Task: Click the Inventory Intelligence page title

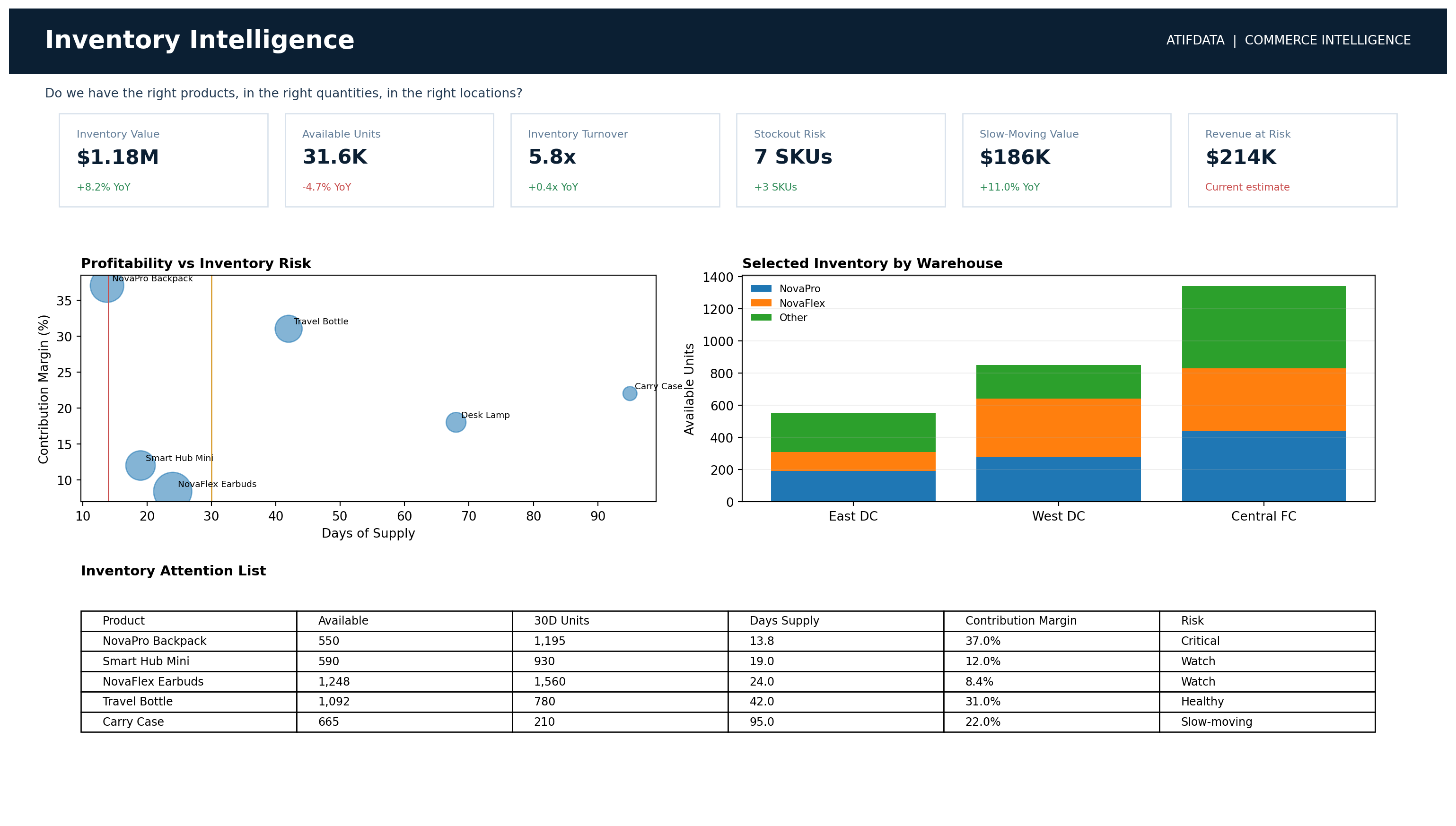Action: [x=200, y=41]
